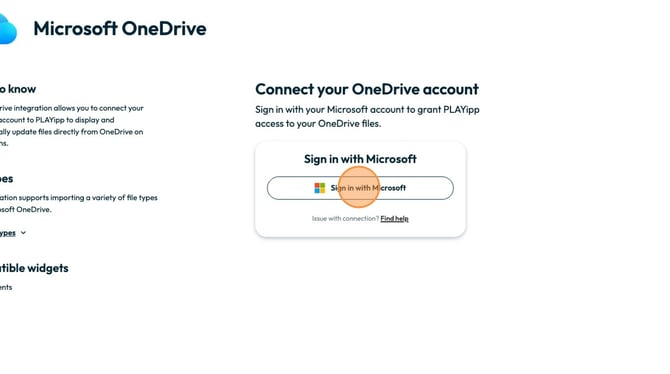Click the Microsoft OneDrive page title
This screenshot has width=670, height=374.
pyautogui.click(x=120, y=29)
